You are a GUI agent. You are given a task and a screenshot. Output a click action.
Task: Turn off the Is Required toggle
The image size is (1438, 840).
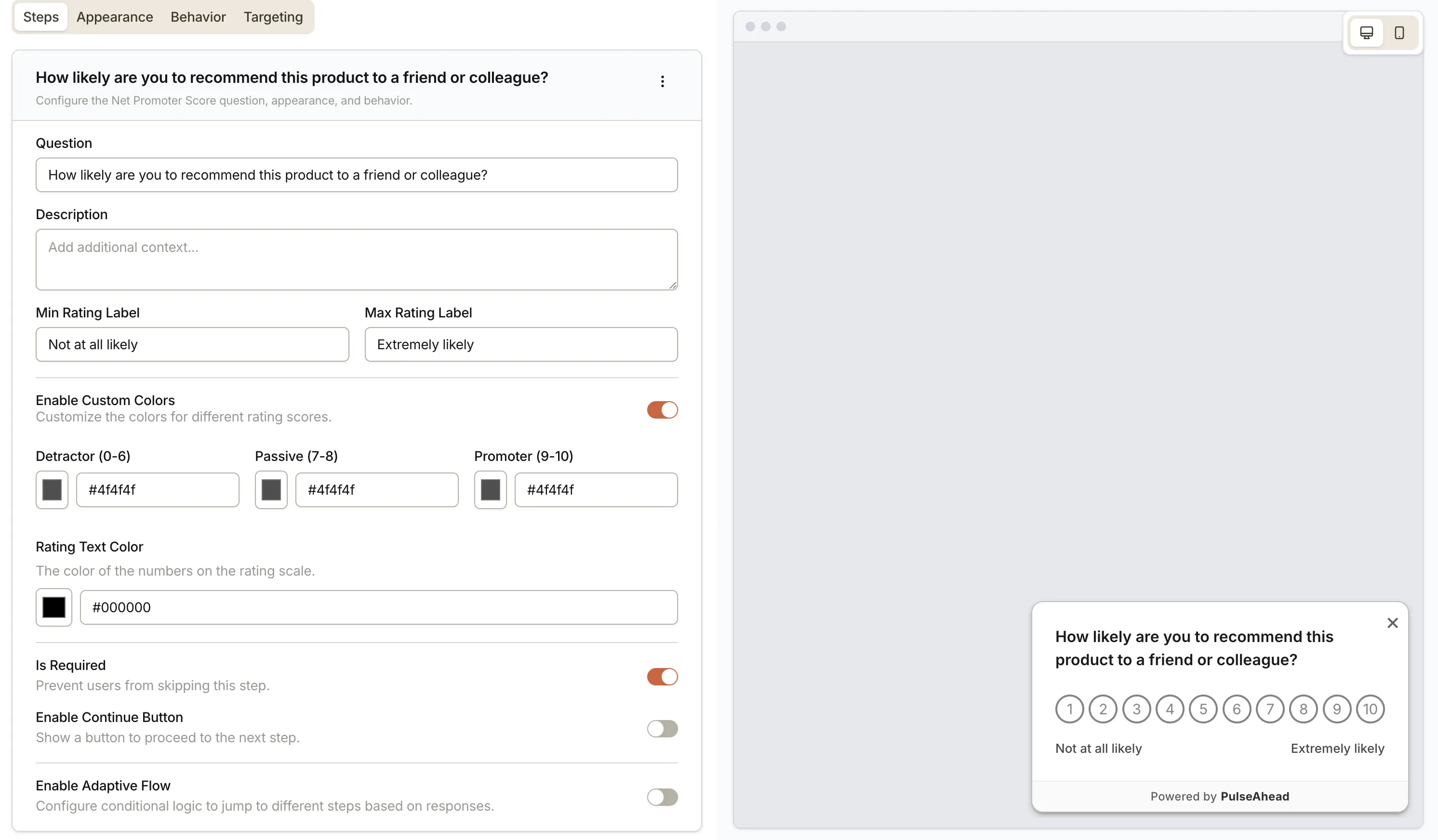pos(662,676)
